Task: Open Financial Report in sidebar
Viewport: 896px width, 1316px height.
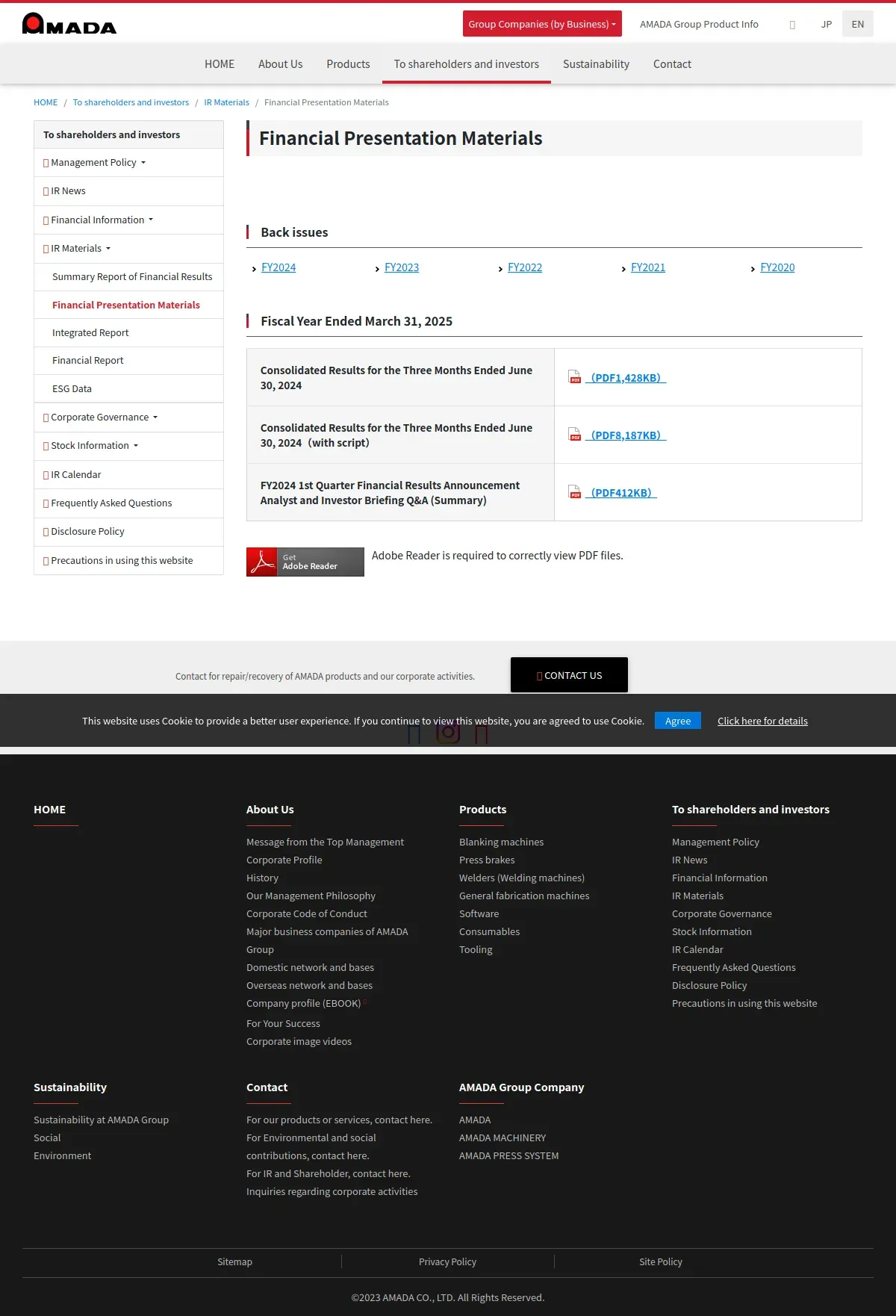Action: [128, 361]
